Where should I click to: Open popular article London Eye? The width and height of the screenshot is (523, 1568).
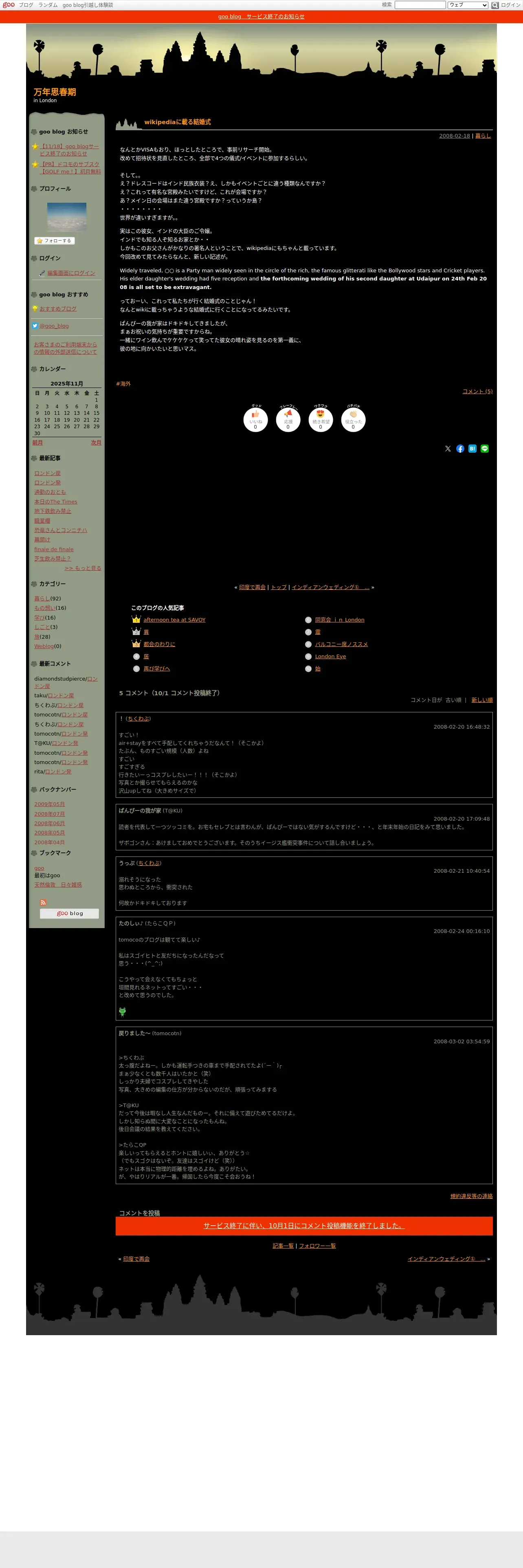331,656
